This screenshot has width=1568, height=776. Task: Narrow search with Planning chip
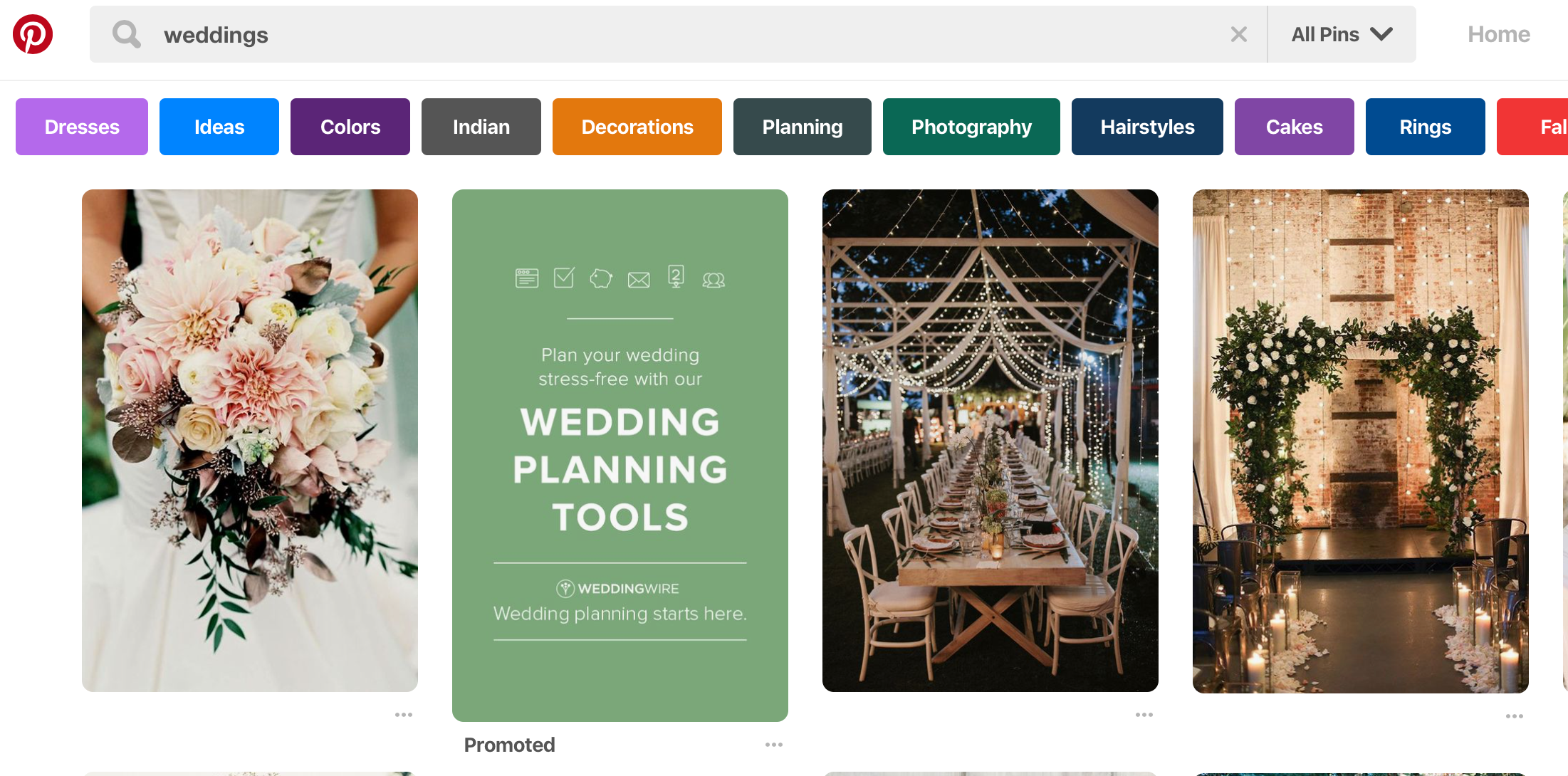tap(803, 127)
